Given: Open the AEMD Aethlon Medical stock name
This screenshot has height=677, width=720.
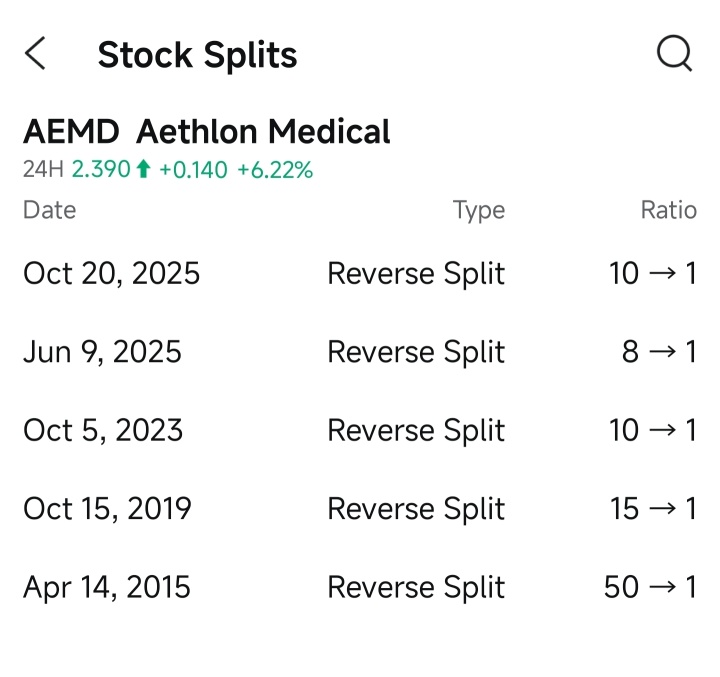Looking at the screenshot, I should click(207, 132).
